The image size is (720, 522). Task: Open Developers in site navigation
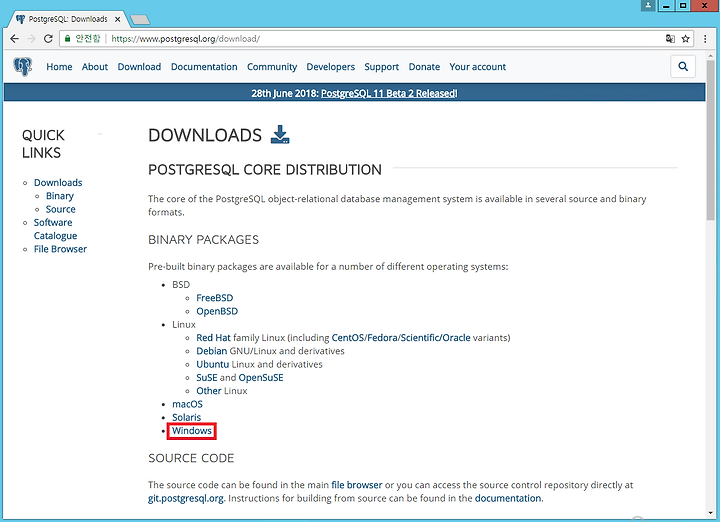coord(331,67)
